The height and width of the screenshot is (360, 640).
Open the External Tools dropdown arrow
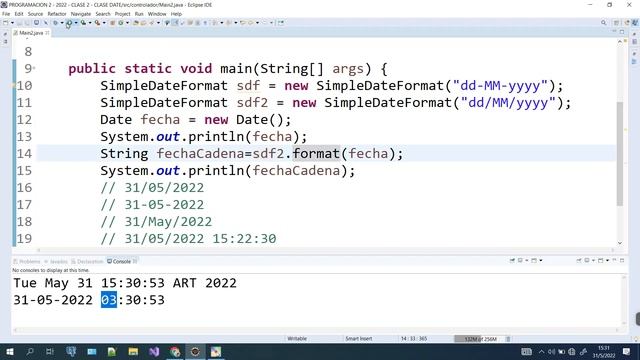click(x=104, y=23)
